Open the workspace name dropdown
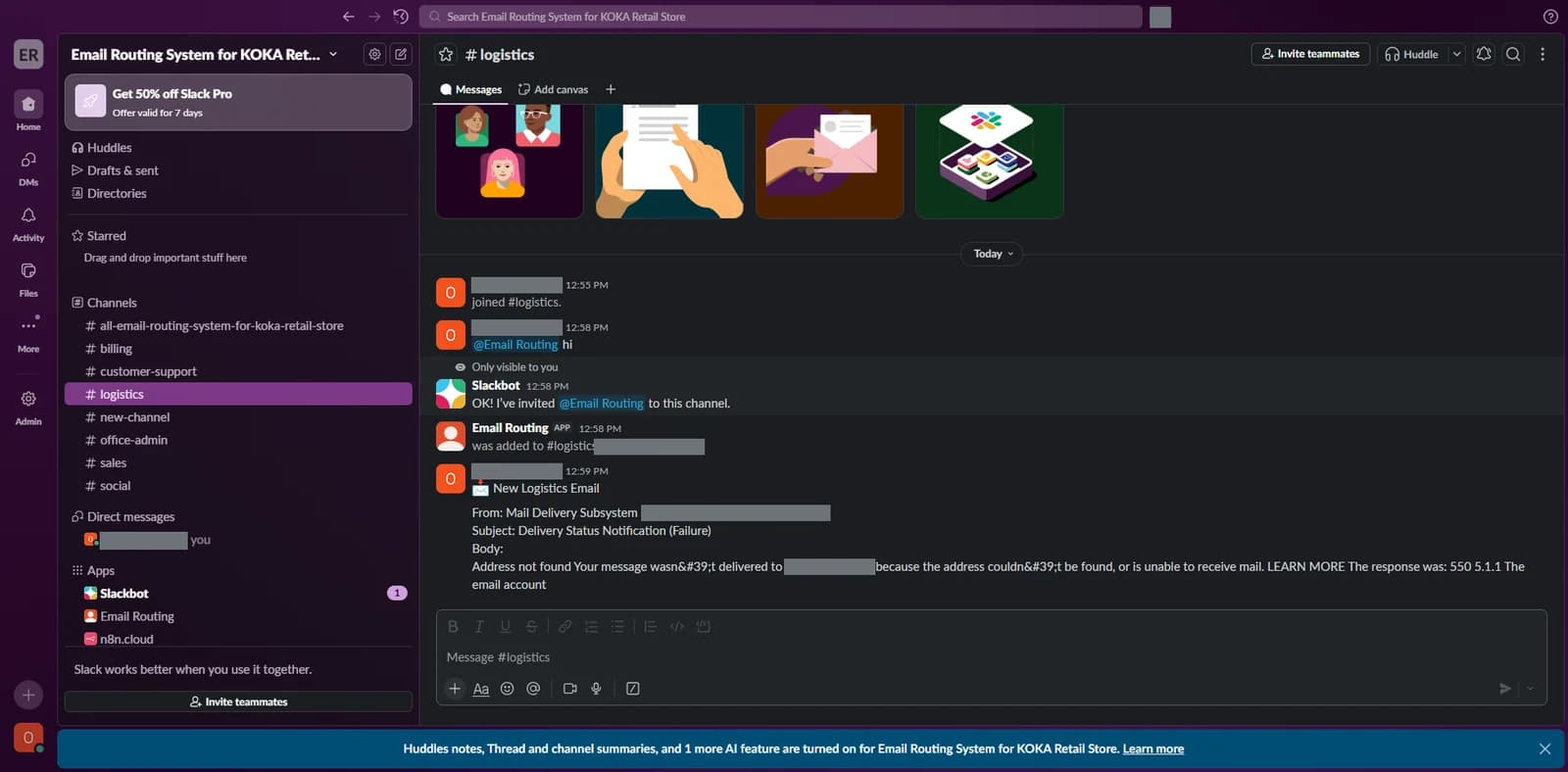1568x772 pixels. 205,54
